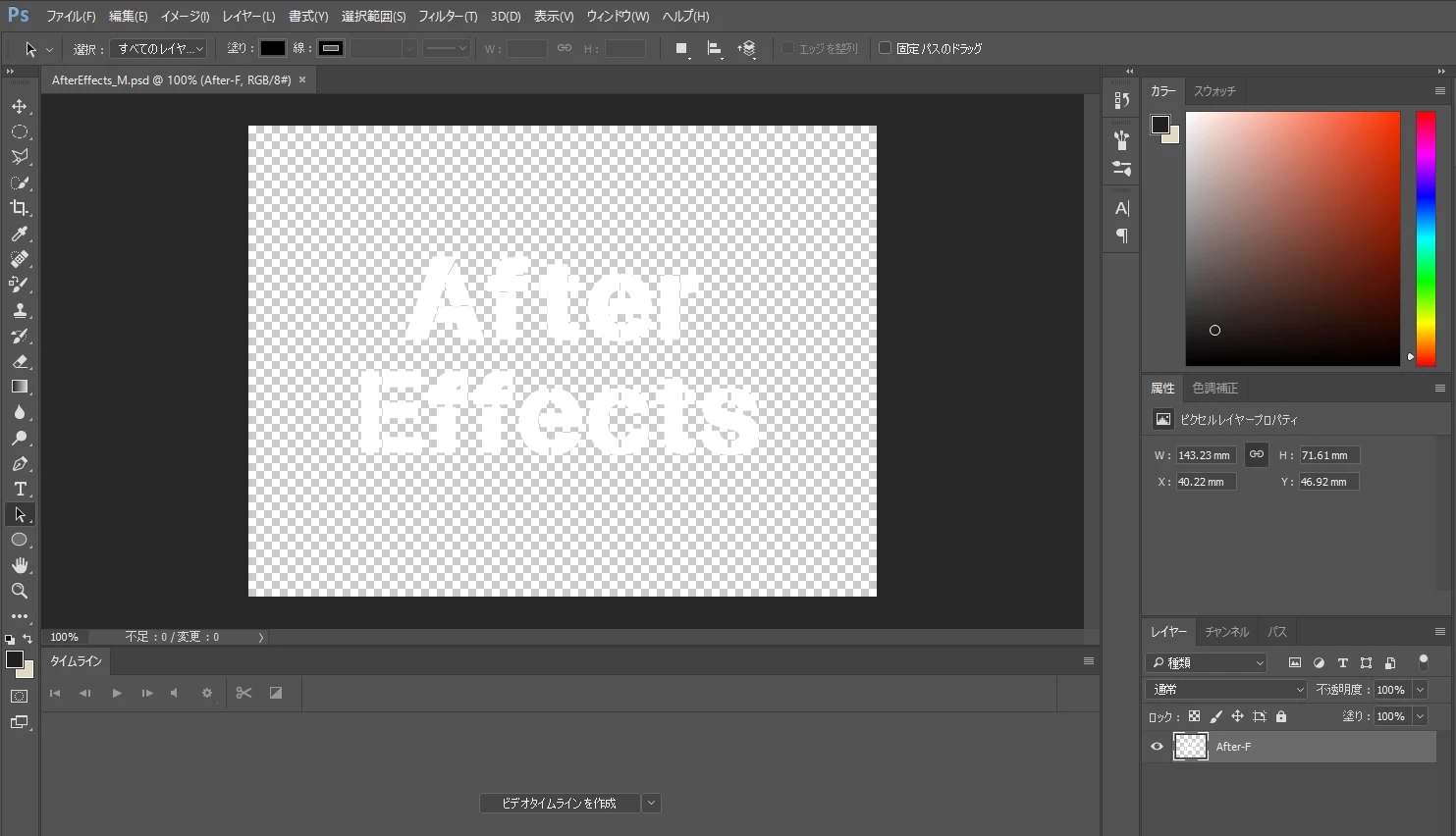Open the ファイル(F) menu

71,16
